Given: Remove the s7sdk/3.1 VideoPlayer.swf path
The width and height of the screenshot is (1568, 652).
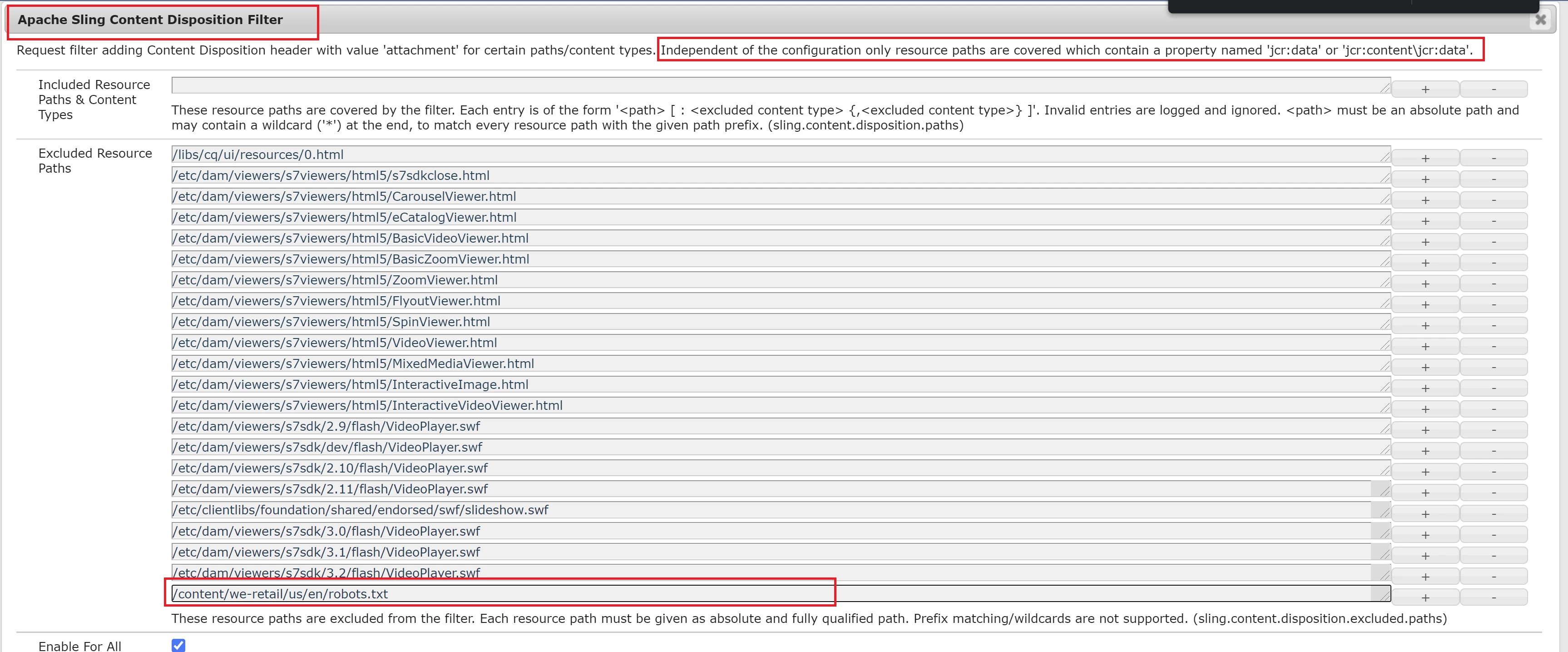Looking at the screenshot, I should click(x=1493, y=556).
